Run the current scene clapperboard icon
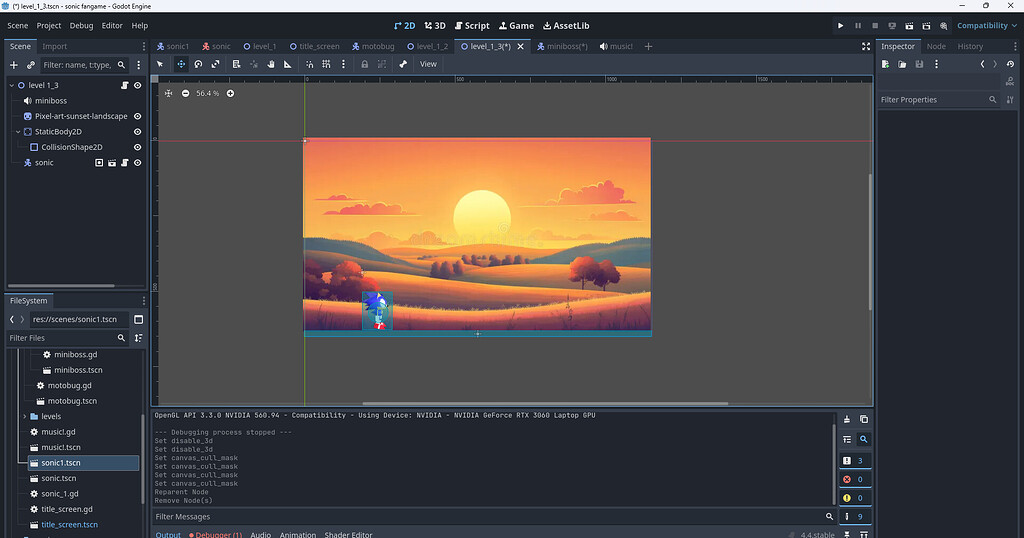 click(x=909, y=25)
